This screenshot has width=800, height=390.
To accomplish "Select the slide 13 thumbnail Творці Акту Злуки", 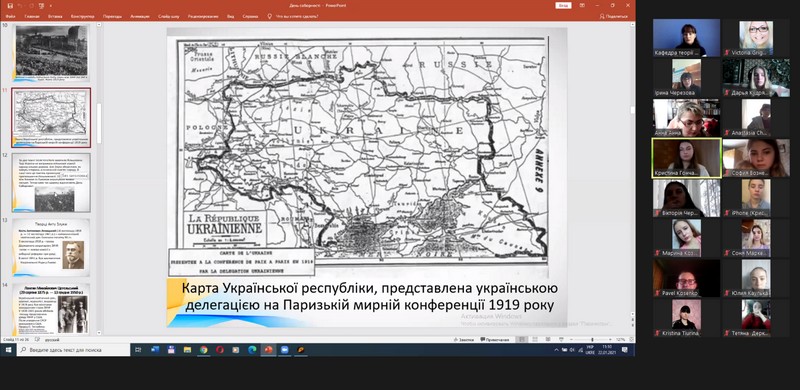I will tap(51, 246).
